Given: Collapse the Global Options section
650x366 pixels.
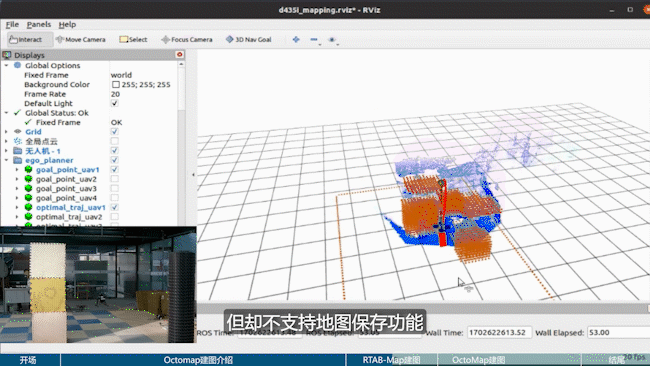Looking at the screenshot, I should click(x=6, y=65).
